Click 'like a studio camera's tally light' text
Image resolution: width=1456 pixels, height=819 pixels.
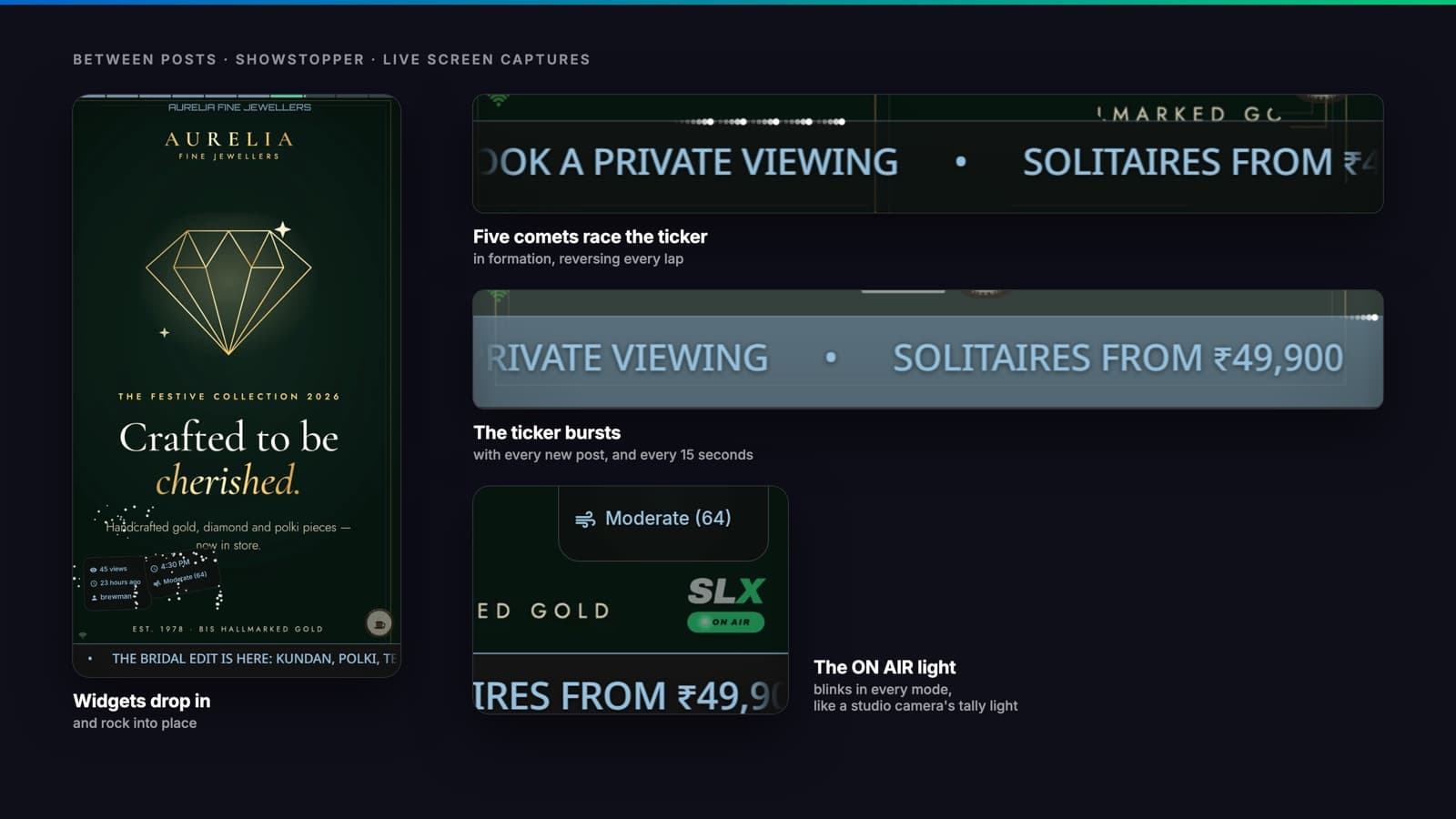pos(915,706)
